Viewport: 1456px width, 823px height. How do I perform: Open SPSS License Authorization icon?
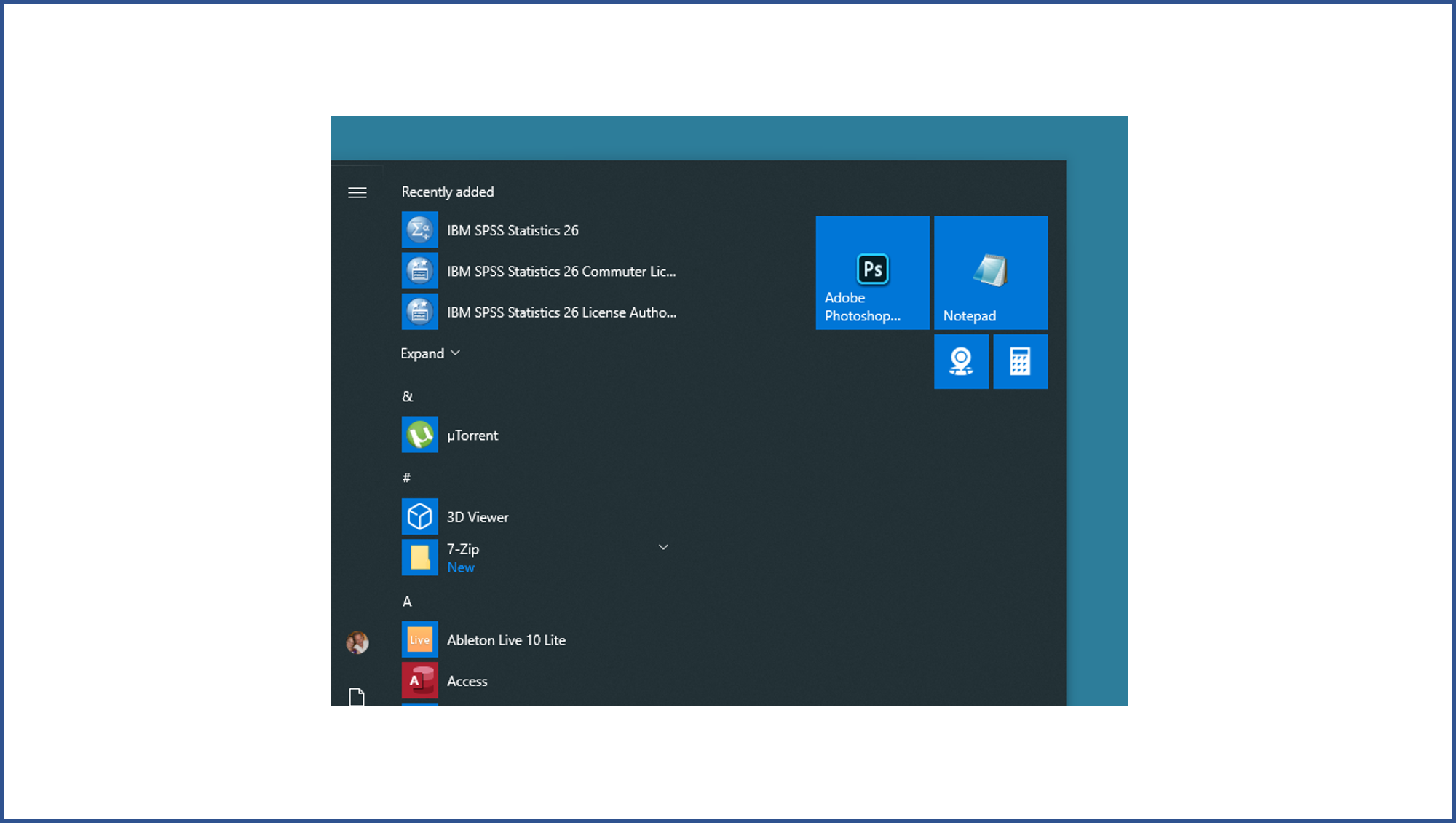(419, 312)
